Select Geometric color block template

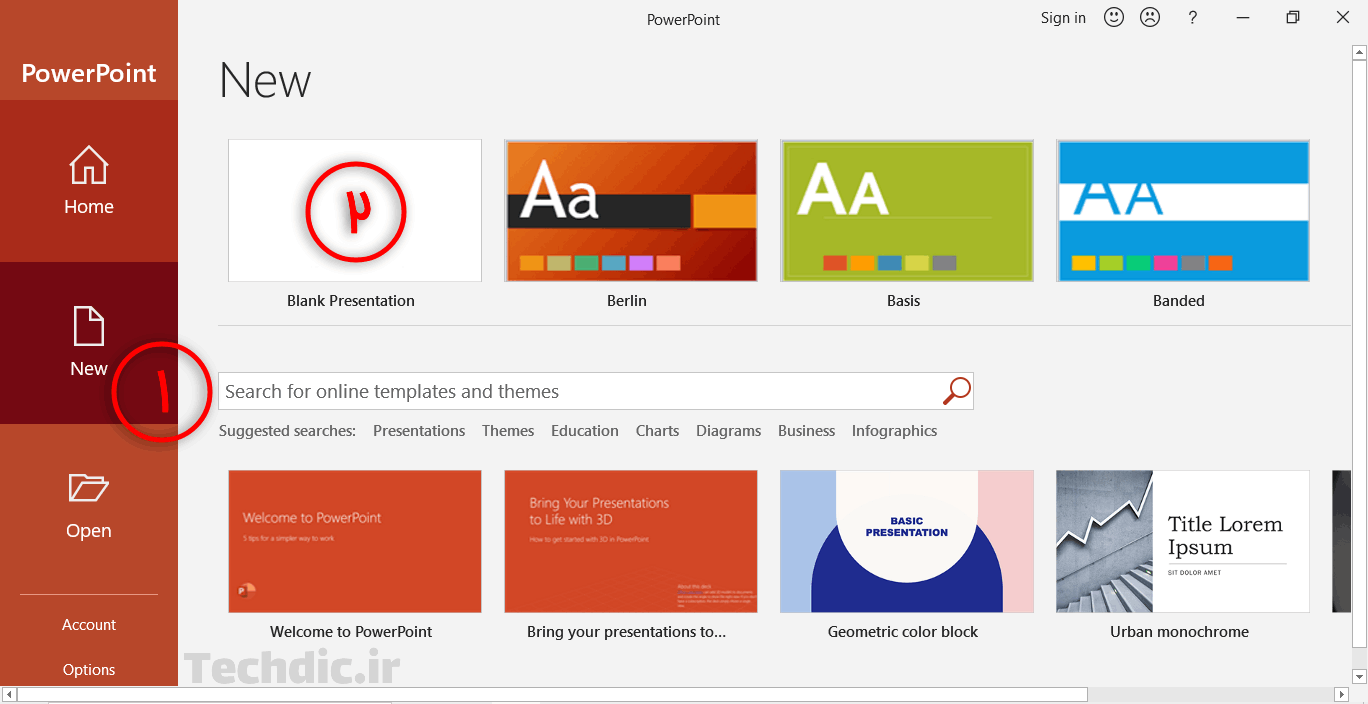(x=907, y=541)
